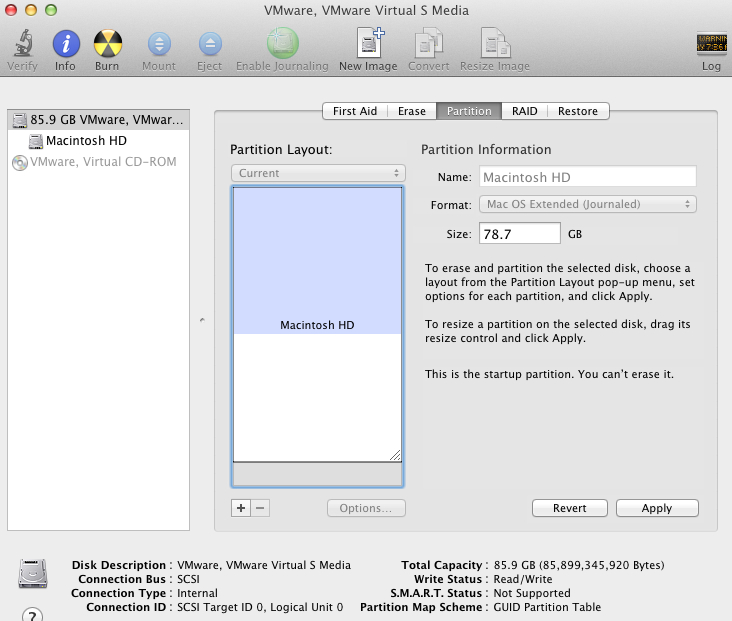Select the 85.9 GB VMware disk
The height and width of the screenshot is (621, 732).
click(x=99, y=120)
